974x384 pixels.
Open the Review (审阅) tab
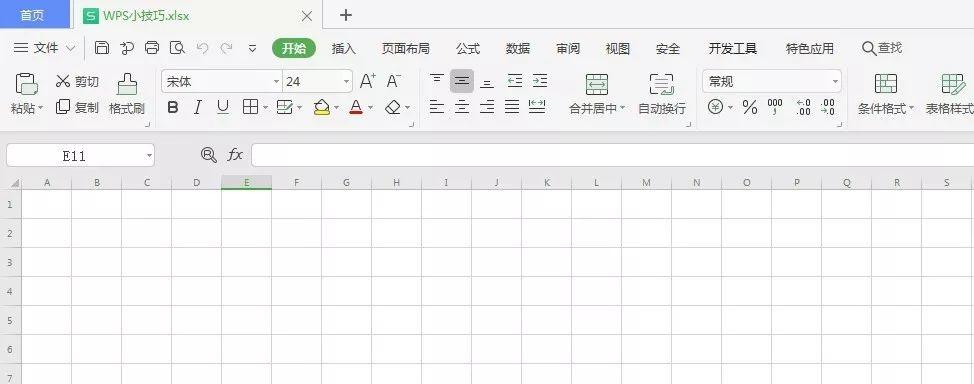point(568,48)
